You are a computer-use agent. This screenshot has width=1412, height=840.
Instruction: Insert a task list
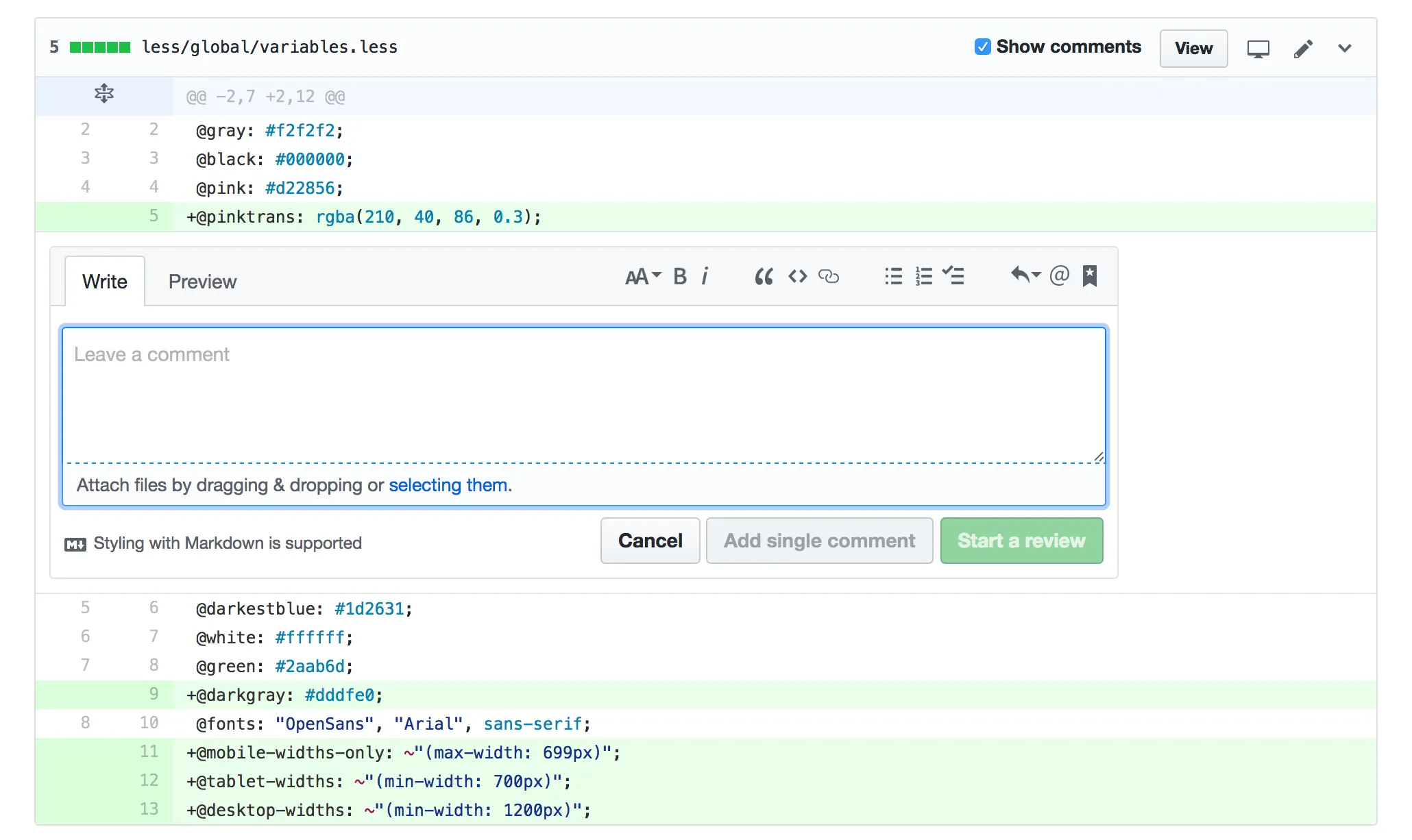pyautogui.click(x=953, y=276)
